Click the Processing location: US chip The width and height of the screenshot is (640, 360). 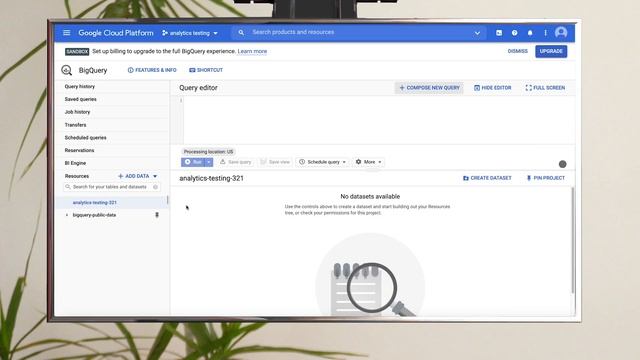[x=208, y=151]
